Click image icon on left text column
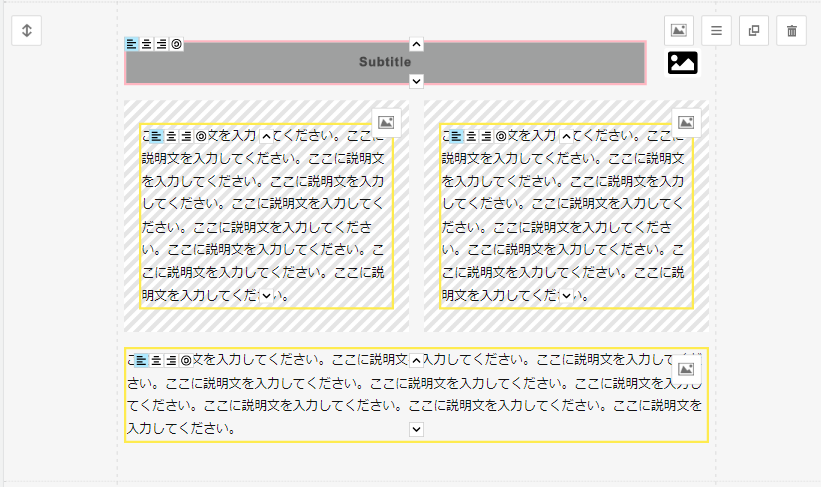 [387, 122]
